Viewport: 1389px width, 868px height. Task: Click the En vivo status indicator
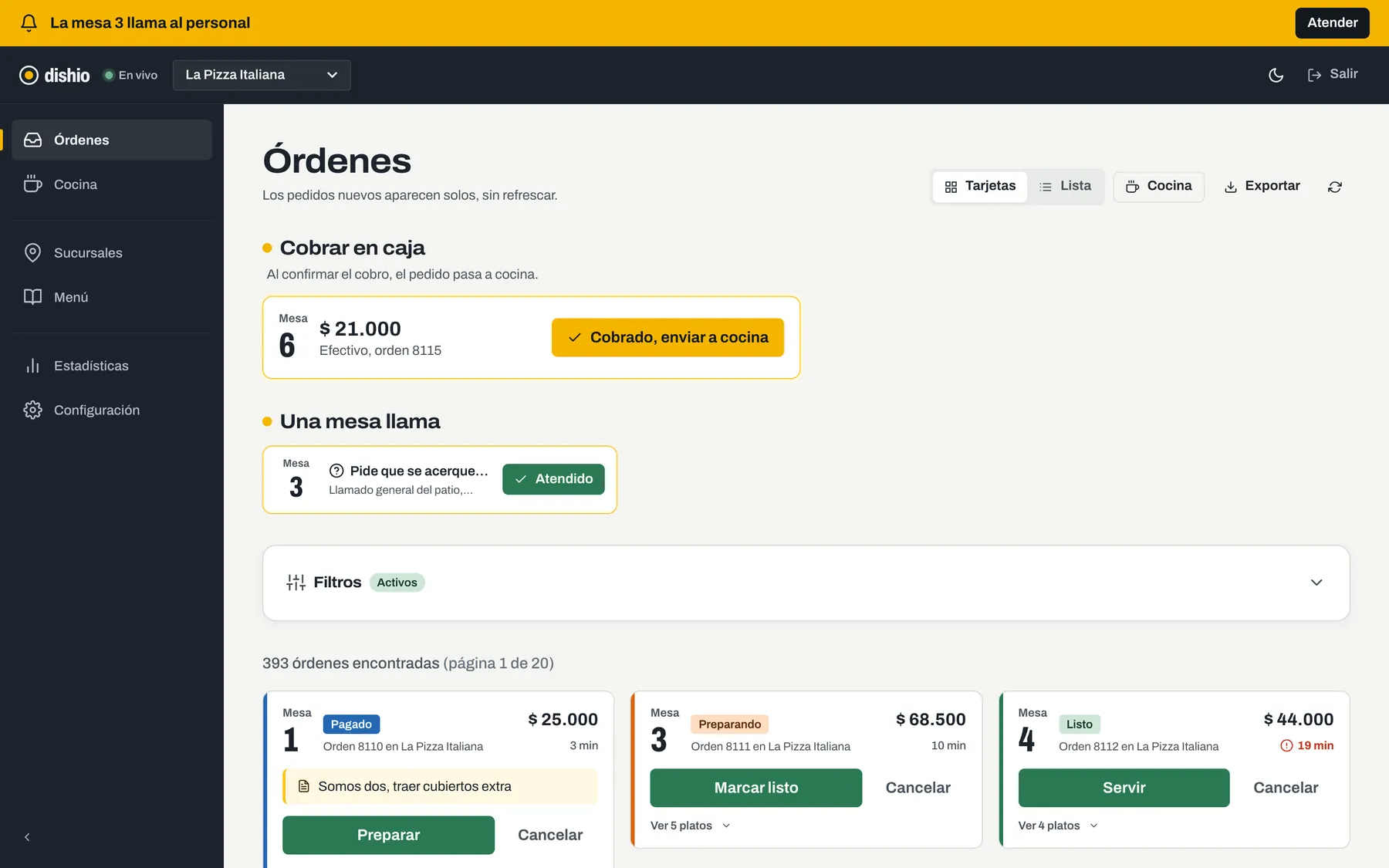tap(130, 75)
